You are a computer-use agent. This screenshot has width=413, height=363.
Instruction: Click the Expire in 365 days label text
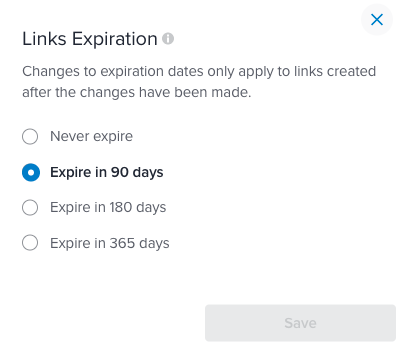tap(110, 243)
